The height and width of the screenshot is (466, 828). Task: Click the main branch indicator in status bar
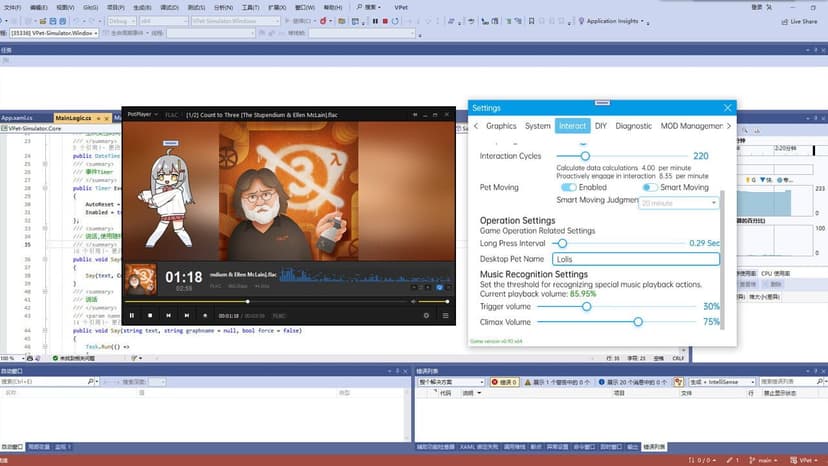[764, 460]
